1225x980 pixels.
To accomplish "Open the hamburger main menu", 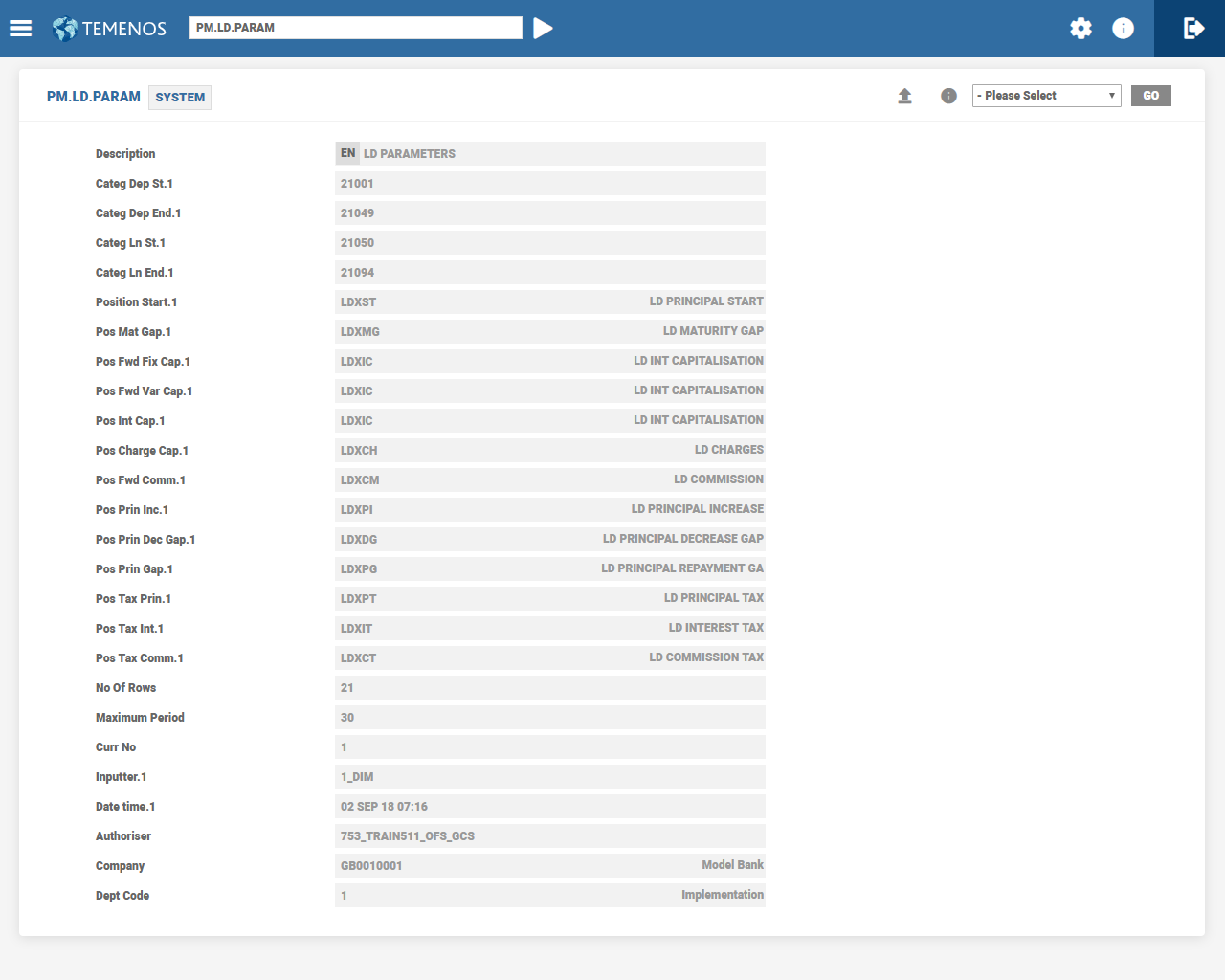I will point(21,29).
